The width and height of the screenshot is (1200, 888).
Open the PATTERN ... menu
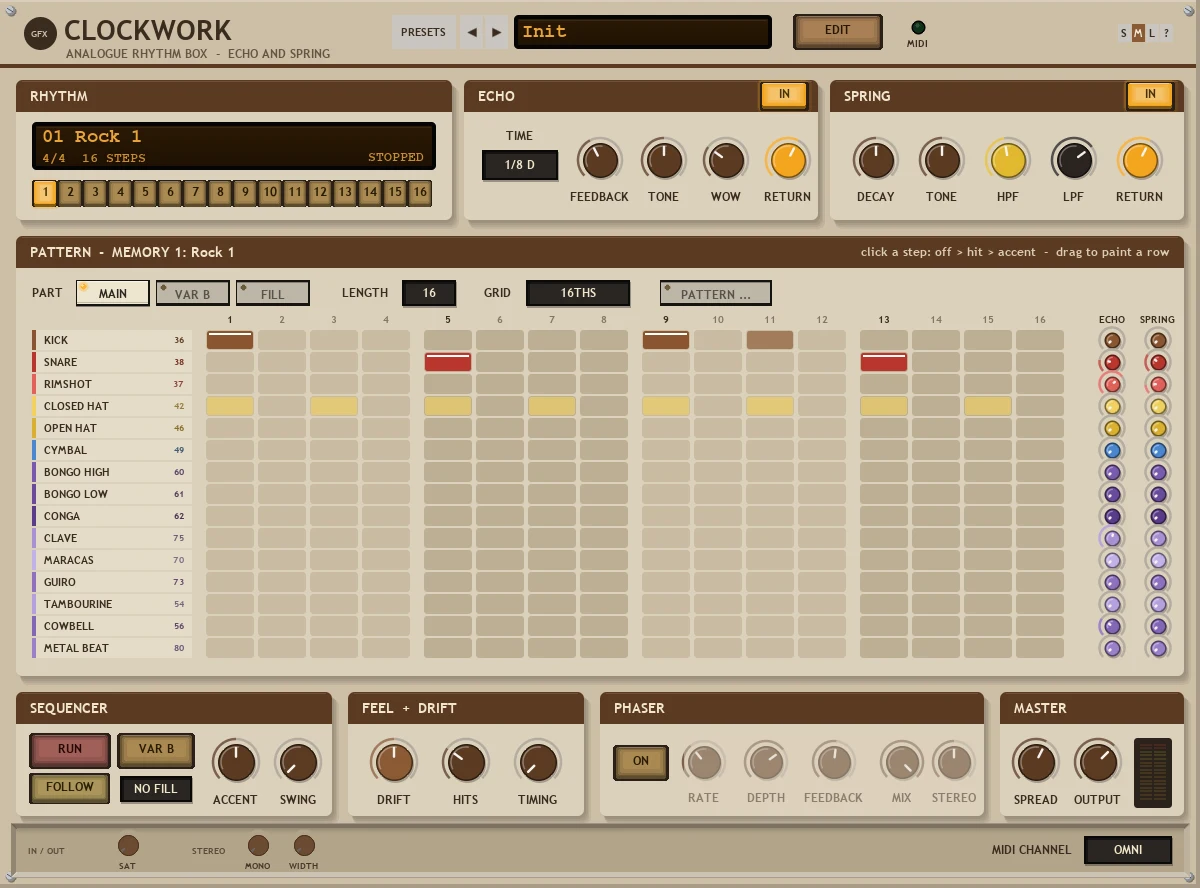click(716, 293)
